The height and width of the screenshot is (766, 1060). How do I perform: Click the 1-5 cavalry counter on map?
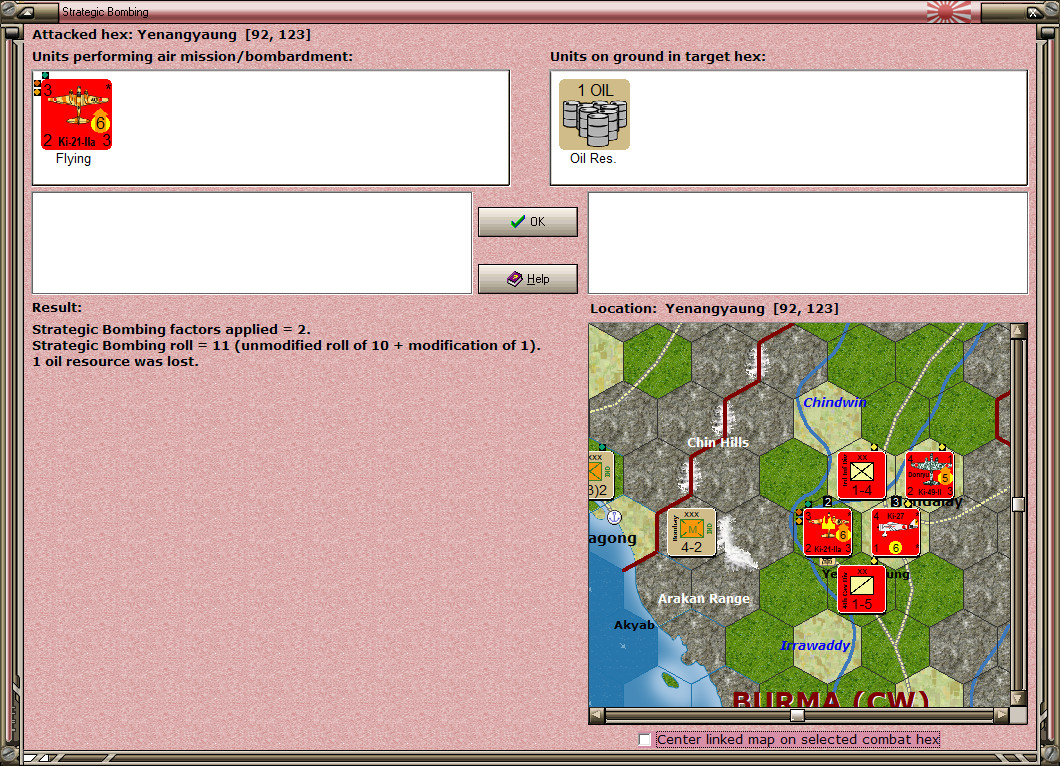tap(861, 589)
